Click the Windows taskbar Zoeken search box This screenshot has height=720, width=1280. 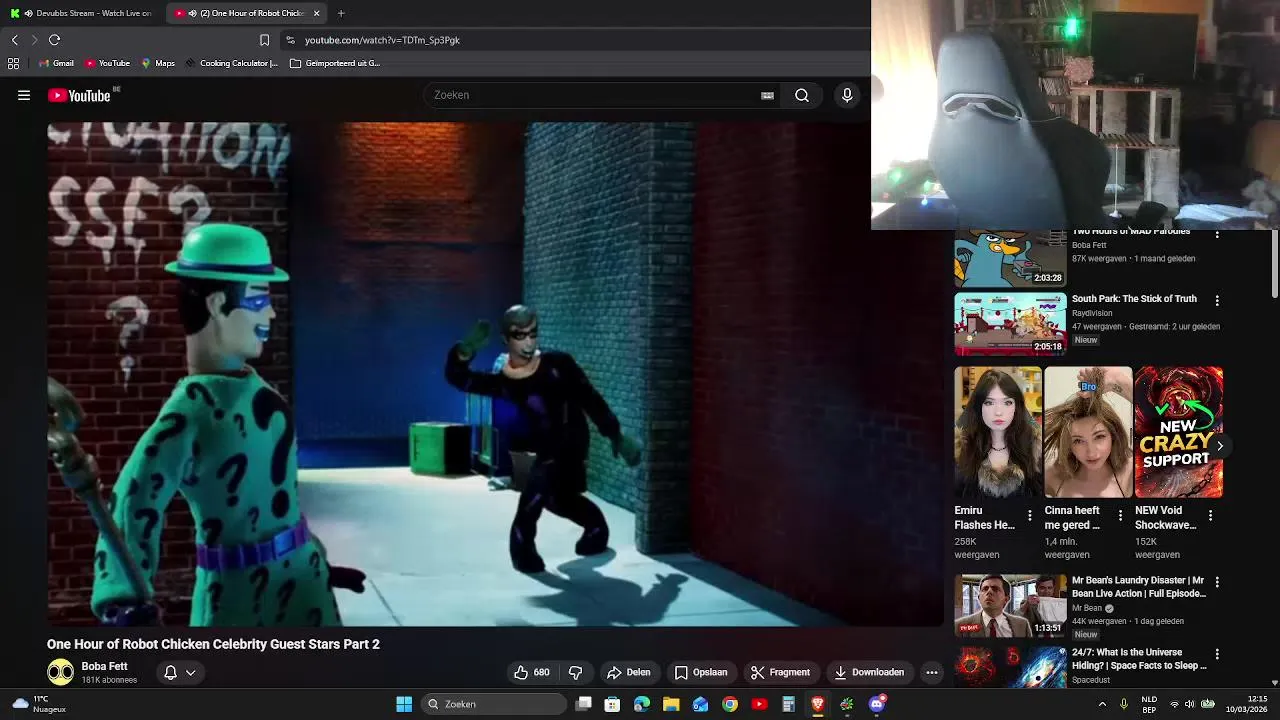[494, 704]
